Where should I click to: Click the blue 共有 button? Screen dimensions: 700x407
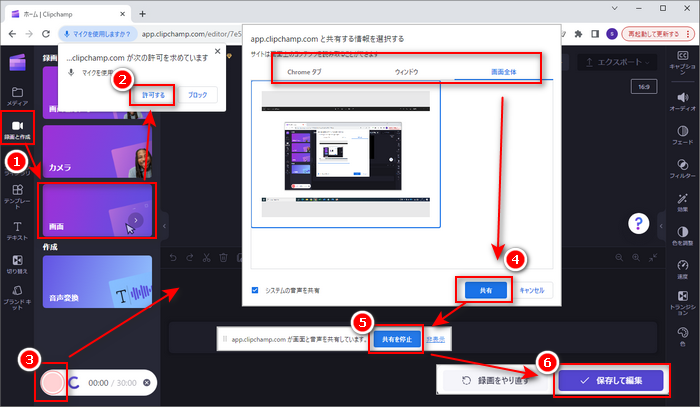point(484,290)
